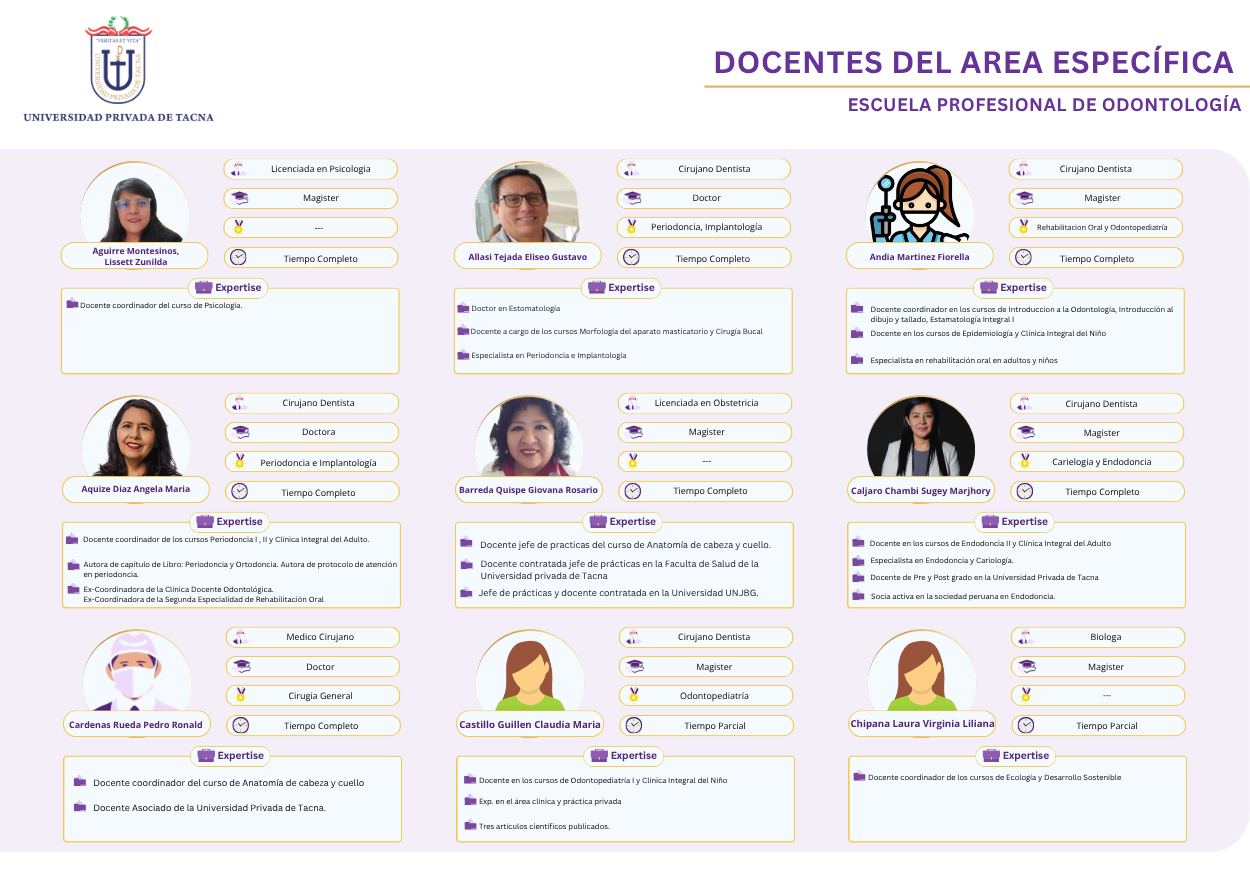
Task: Click the degree icon beside Licenciada en Psicologia
Action: [237, 169]
